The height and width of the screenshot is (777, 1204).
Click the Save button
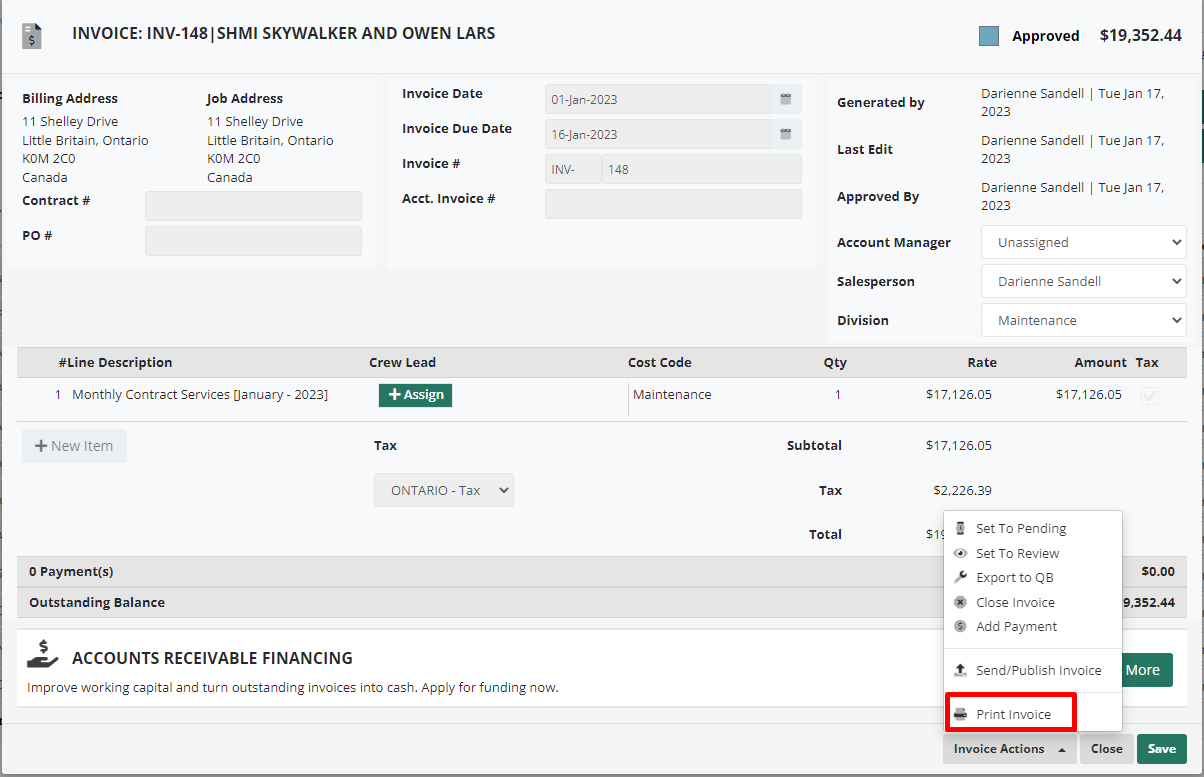tap(1162, 749)
